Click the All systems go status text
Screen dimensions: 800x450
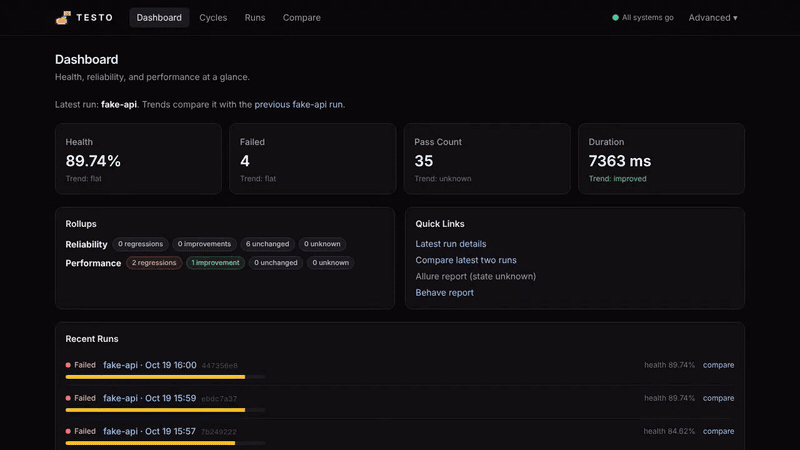[x=647, y=17]
